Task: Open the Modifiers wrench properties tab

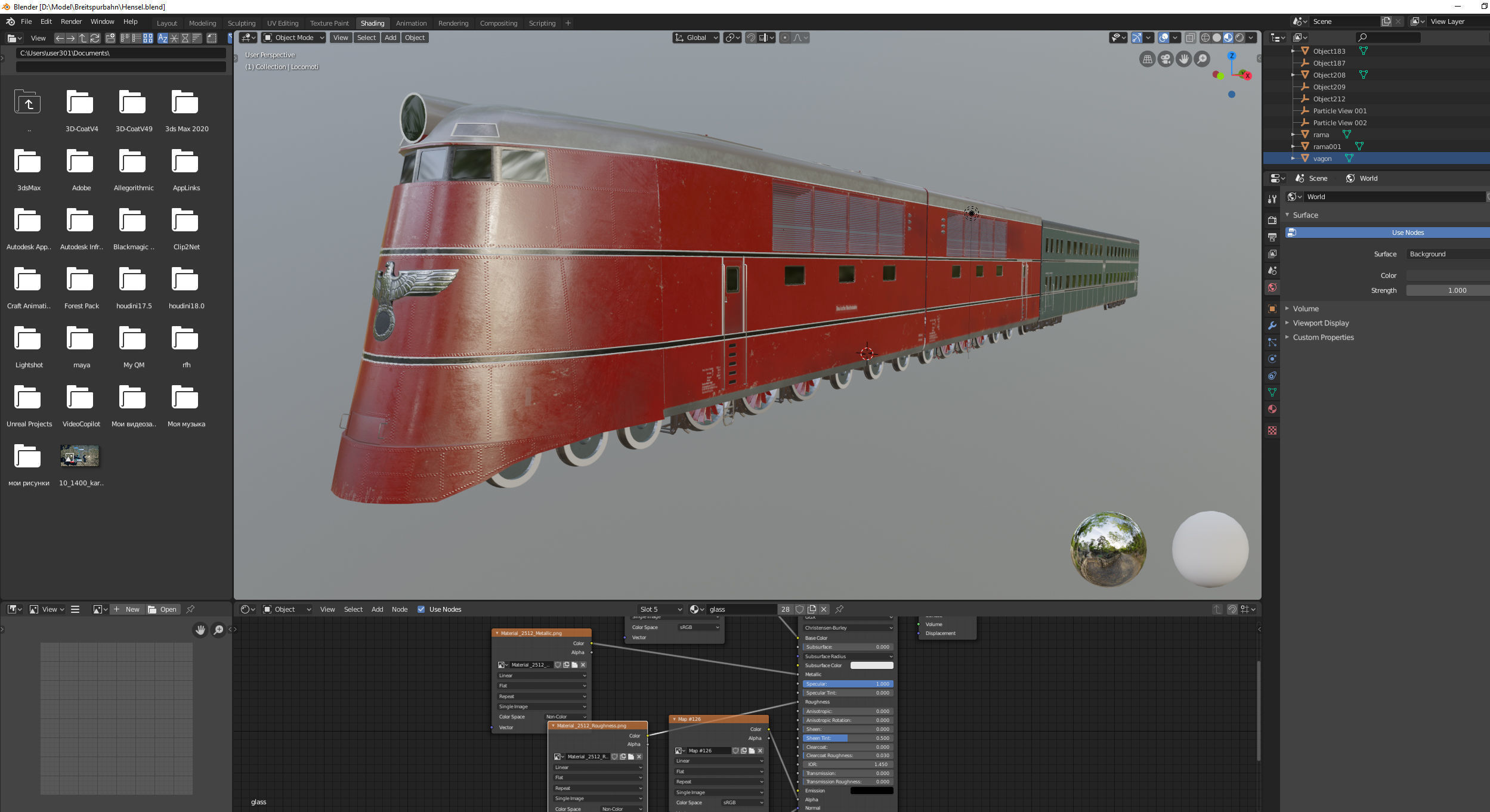Action: click(x=1272, y=325)
